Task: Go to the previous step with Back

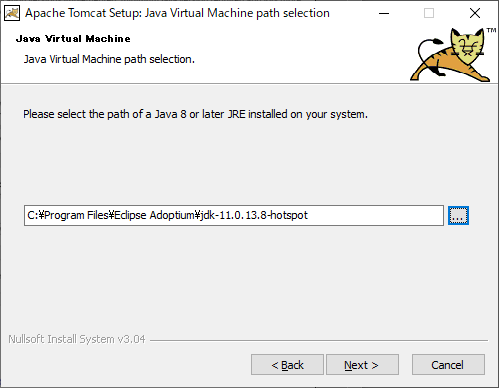Action: point(287,365)
